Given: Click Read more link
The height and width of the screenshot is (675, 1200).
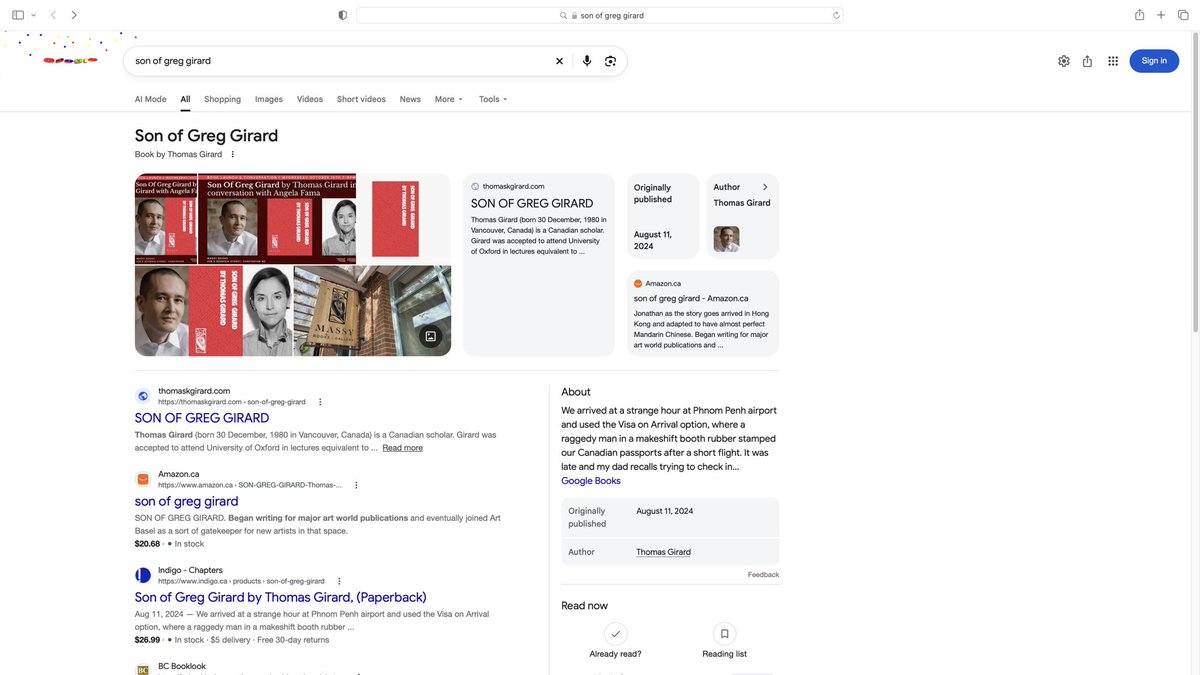Looking at the screenshot, I should 402,448.
